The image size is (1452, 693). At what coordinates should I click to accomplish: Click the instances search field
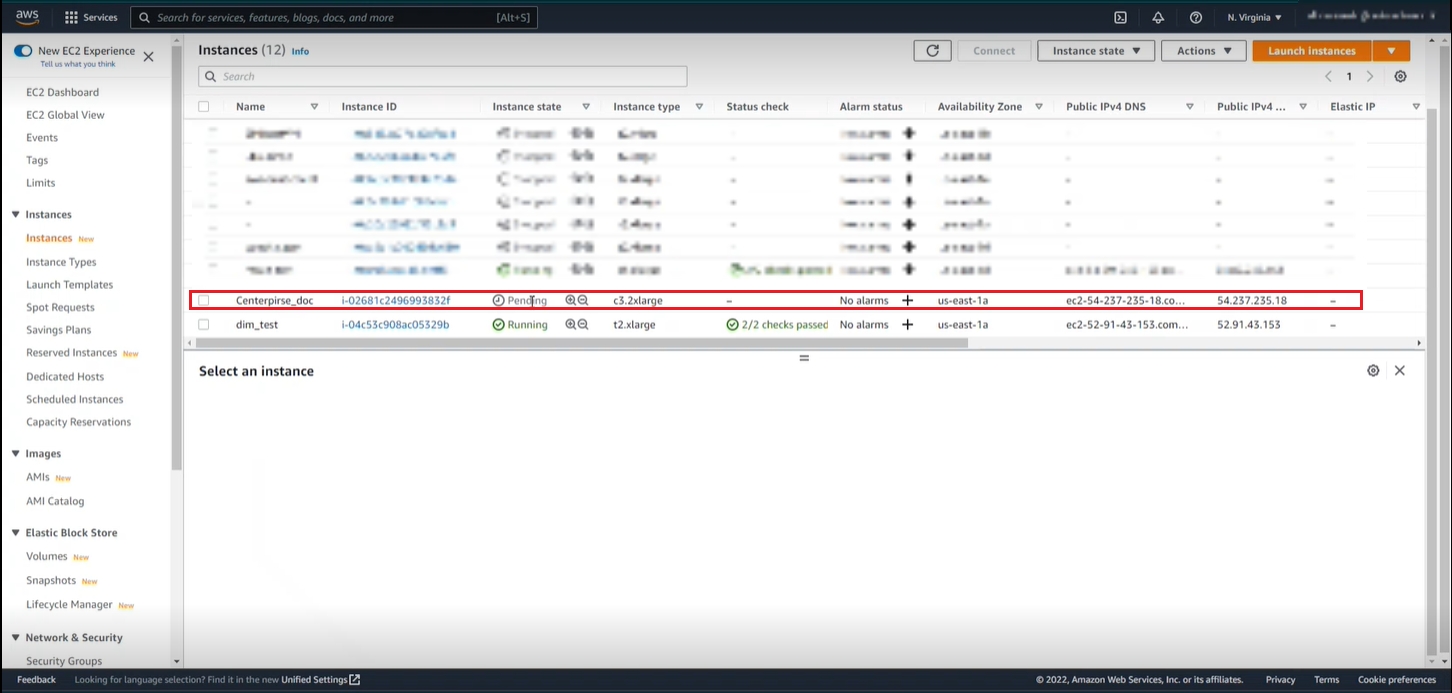point(443,77)
